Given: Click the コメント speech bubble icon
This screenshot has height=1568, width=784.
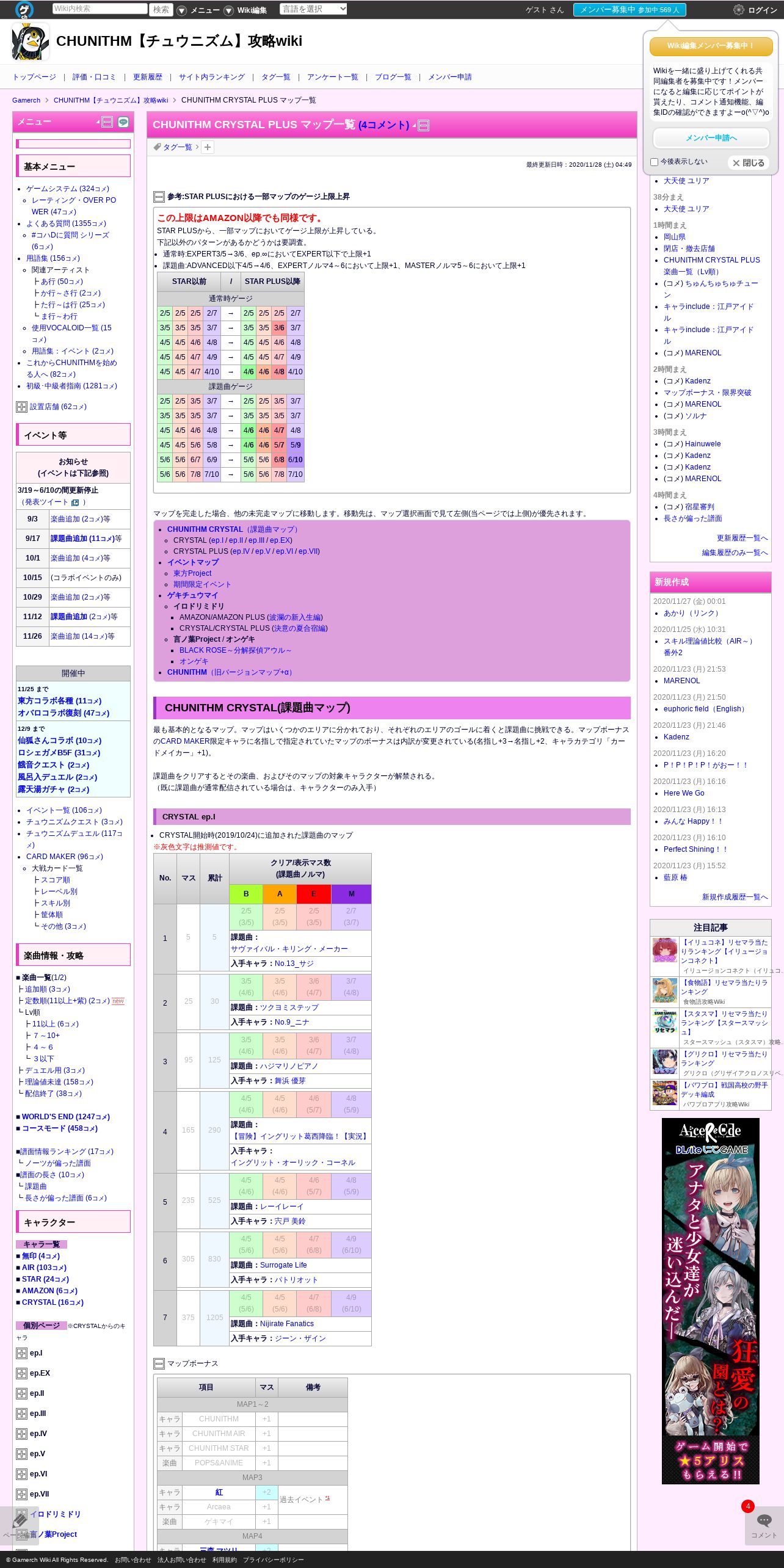Looking at the screenshot, I should coord(764,1520).
